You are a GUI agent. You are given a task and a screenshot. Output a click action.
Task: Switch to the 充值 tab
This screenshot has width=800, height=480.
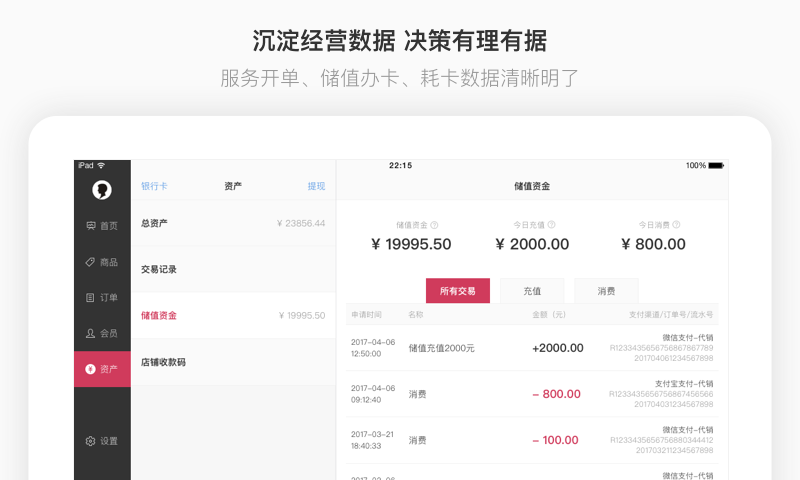tap(532, 291)
